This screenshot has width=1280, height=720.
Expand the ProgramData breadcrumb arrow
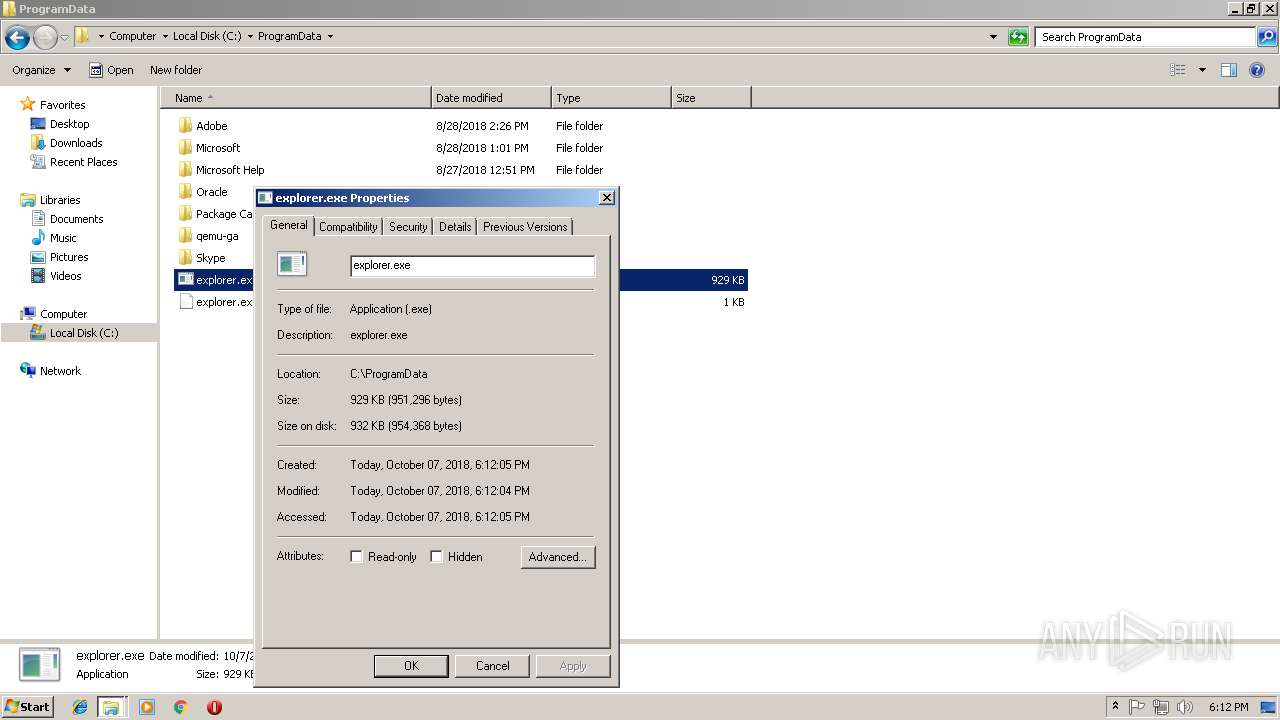330,36
